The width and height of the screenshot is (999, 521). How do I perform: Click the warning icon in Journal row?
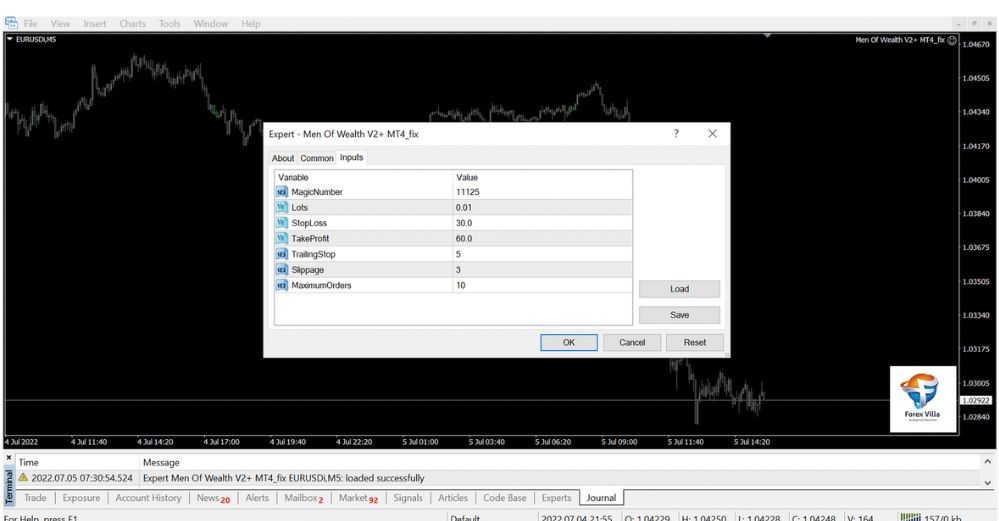[24, 478]
